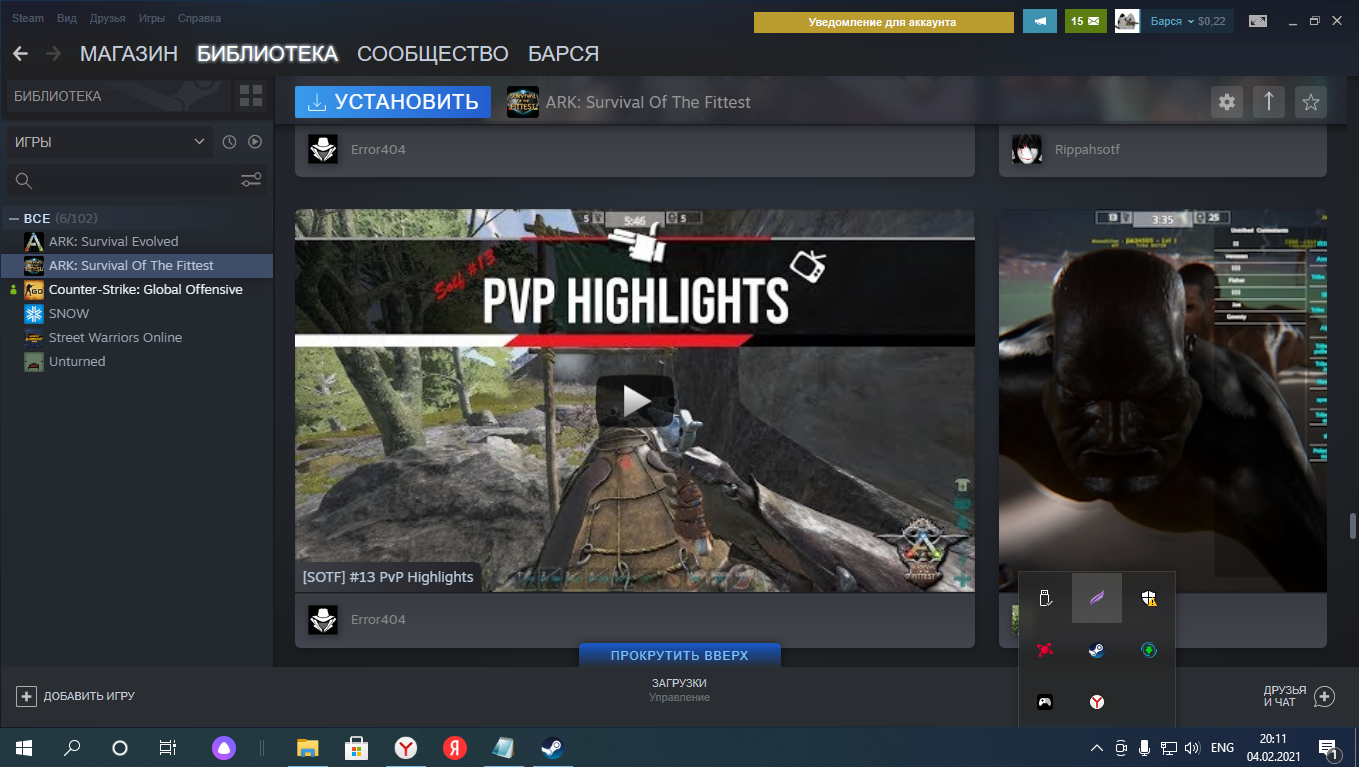This screenshot has height=767, width=1359.
Task: Click ДОБАВИТЬ ИГРУ add game button
Action: [76, 696]
